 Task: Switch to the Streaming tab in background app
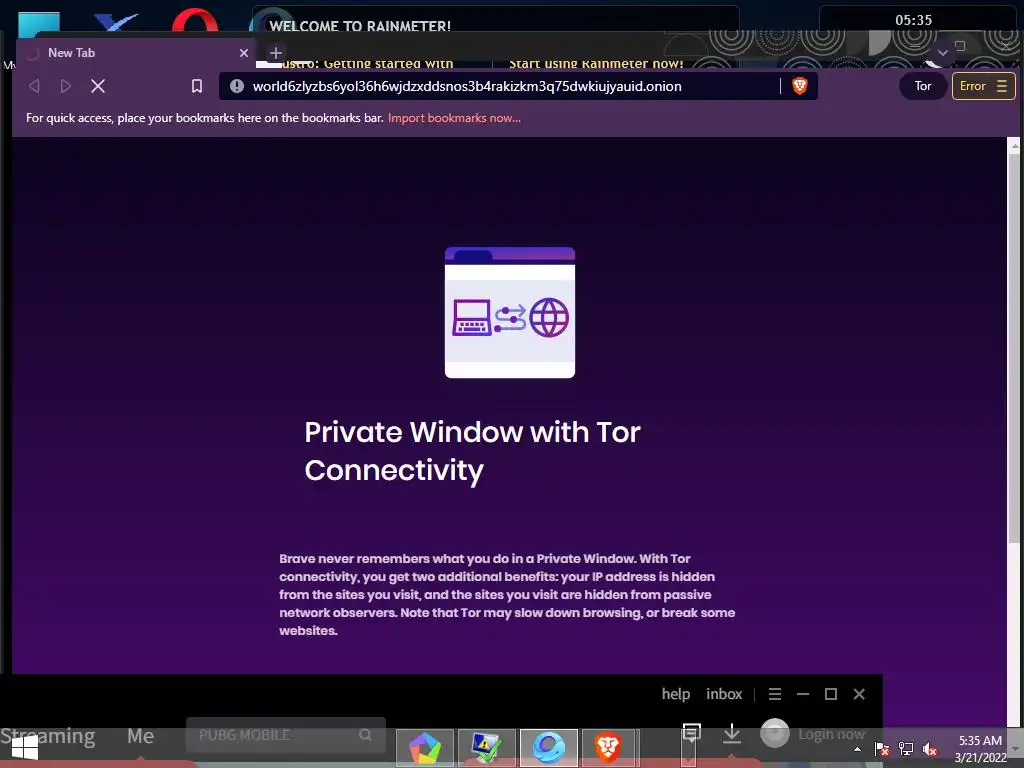[x=48, y=736]
